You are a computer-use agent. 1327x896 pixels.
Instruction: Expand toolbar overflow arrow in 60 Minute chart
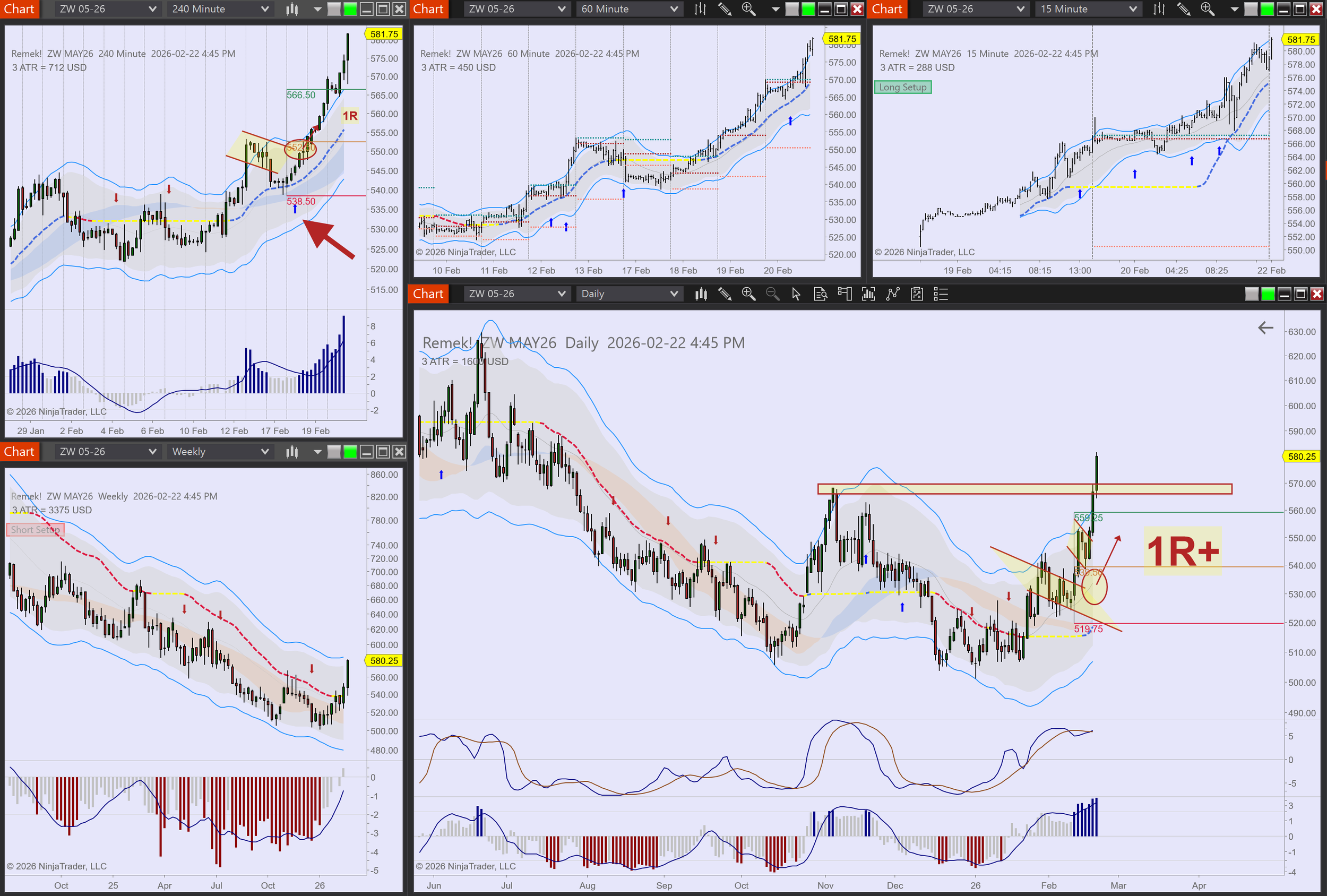click(x=775, y=9)
